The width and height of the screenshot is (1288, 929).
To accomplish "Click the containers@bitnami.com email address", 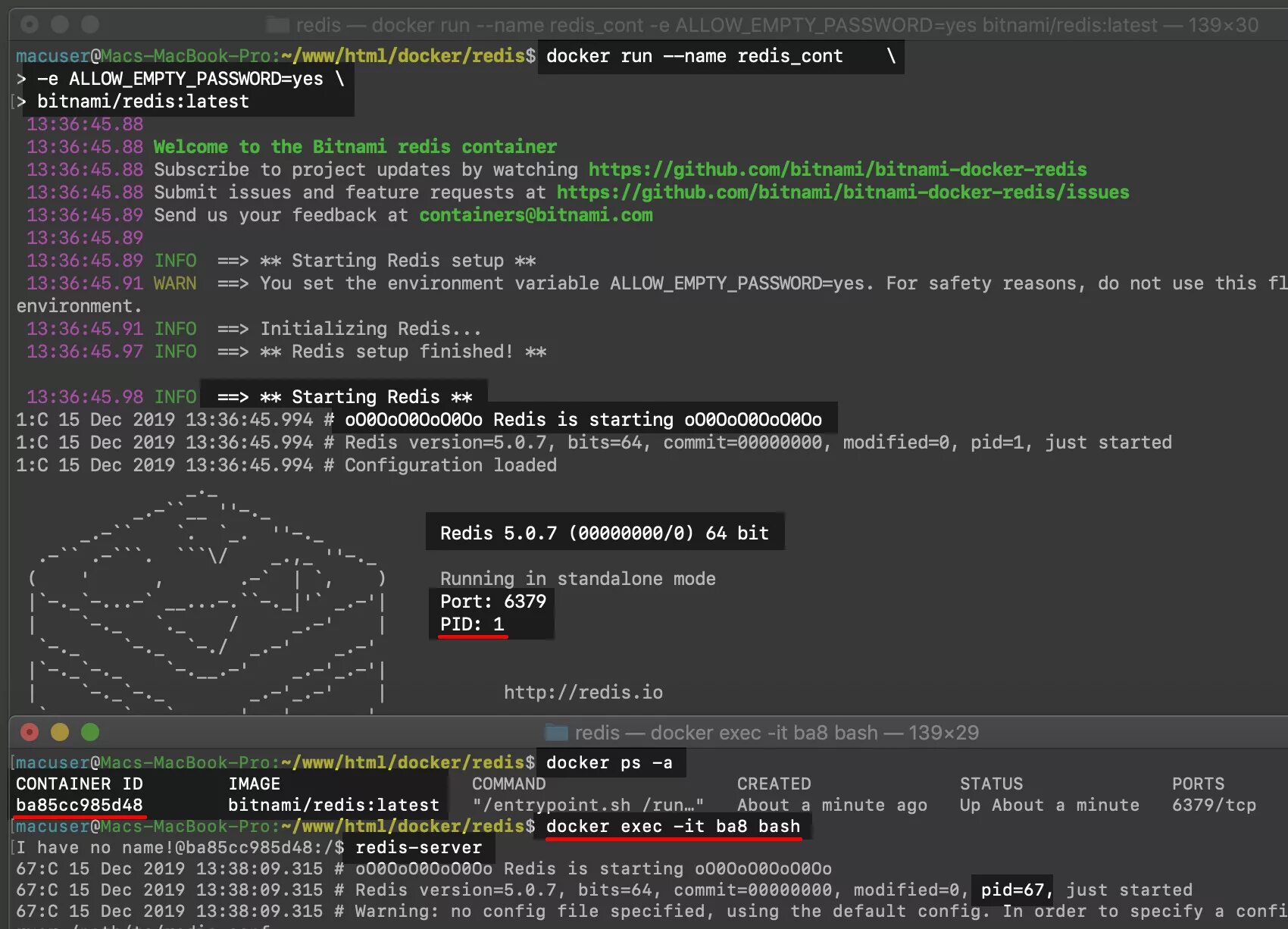I will point(536,215).
